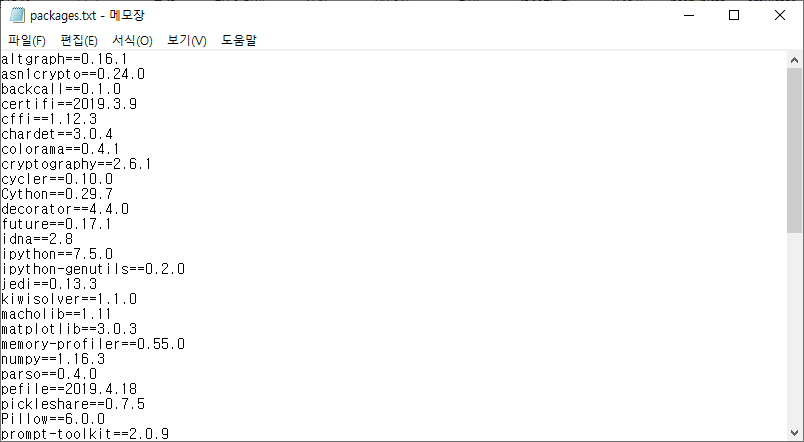Place cursor on the Pillow==6.0.0 line
804x442 pixels.
point(53,419)
